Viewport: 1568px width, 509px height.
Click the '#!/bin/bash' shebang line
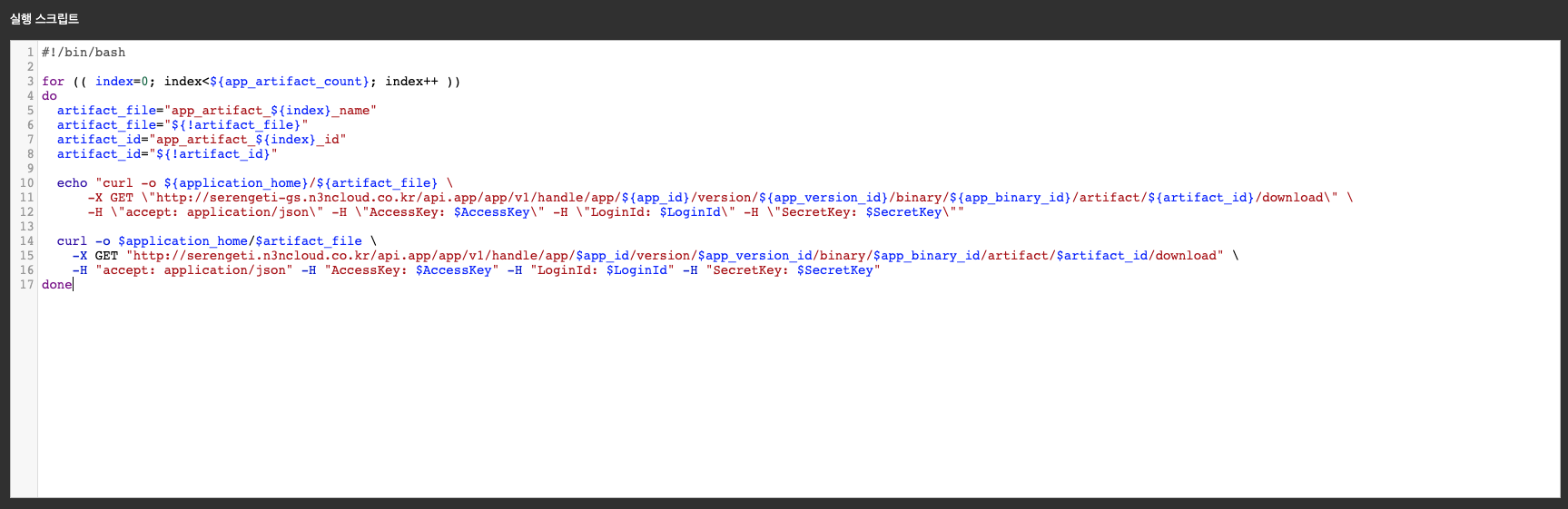point(84,53)
